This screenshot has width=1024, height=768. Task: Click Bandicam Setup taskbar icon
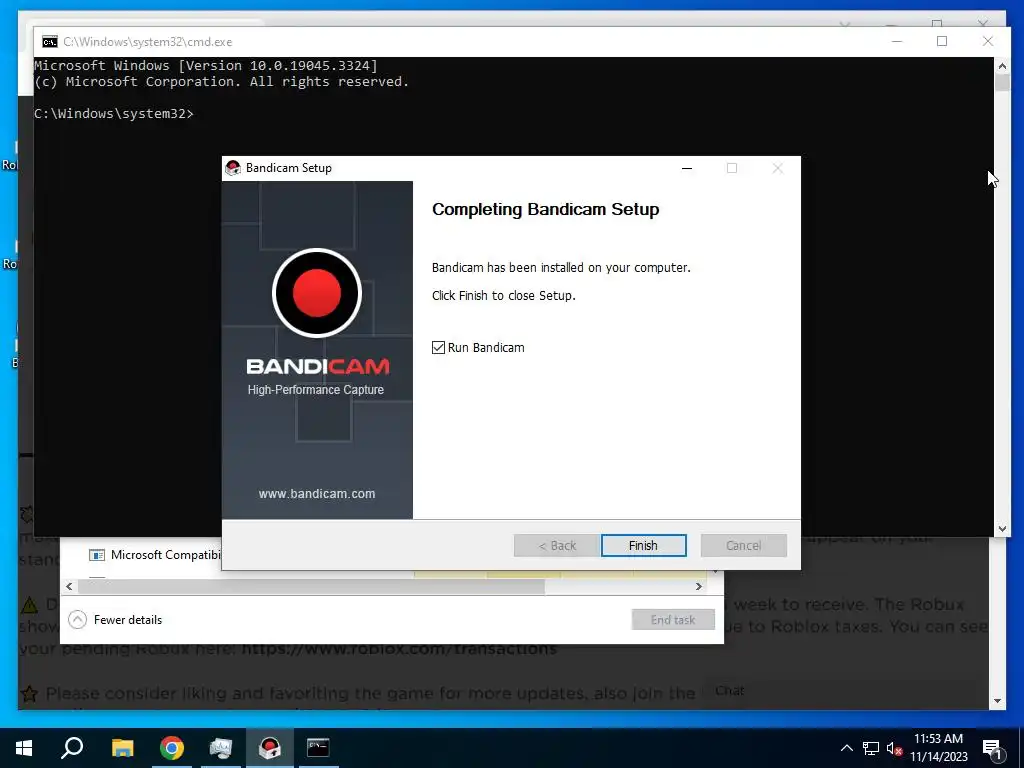pyautogui.click(x=270, y=748)
